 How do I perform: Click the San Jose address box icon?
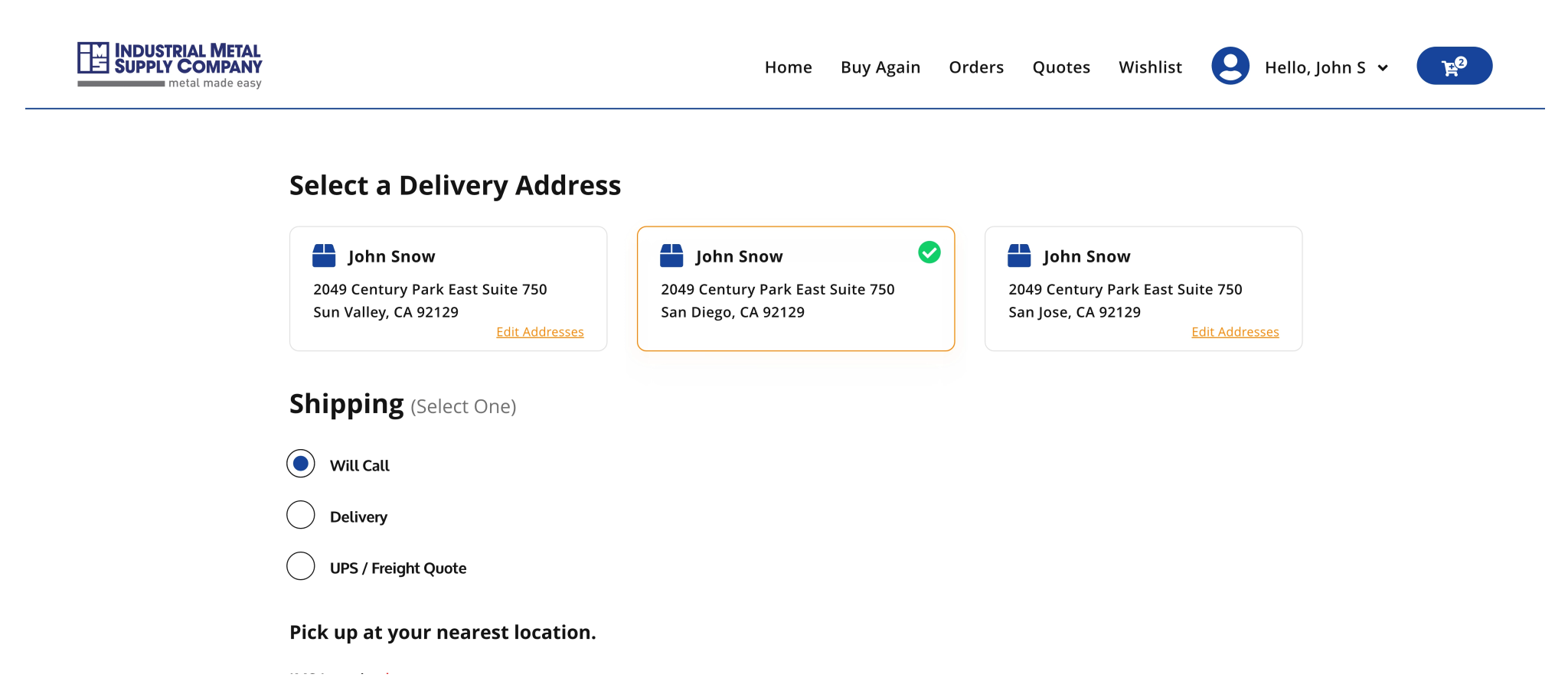pos(1019,256)
